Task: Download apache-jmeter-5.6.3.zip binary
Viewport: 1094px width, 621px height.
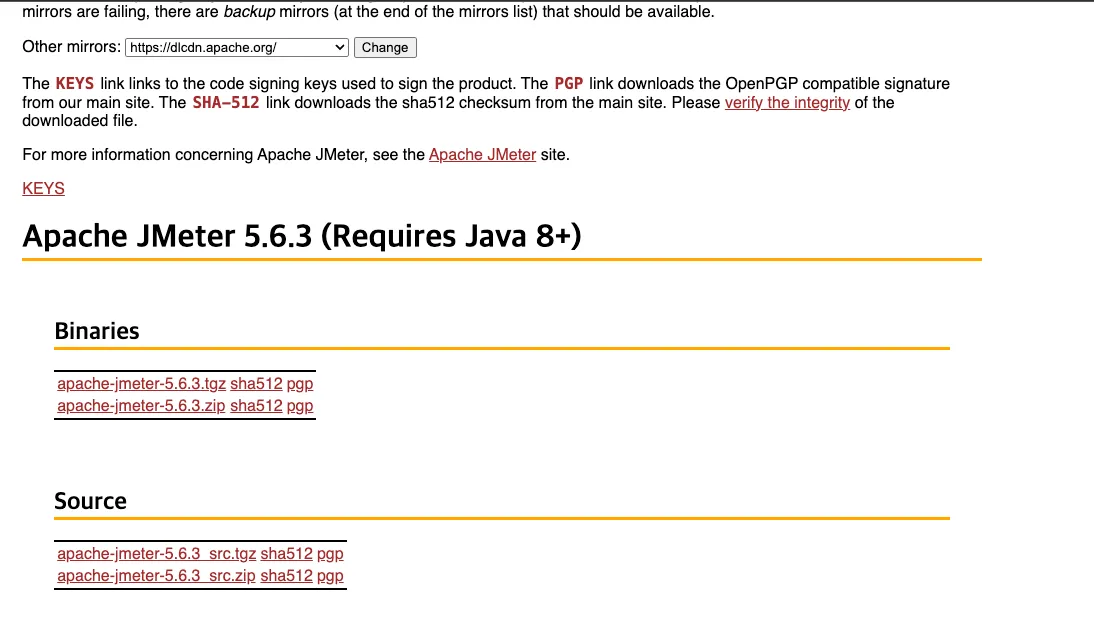Action: click(x=141, y=406)
